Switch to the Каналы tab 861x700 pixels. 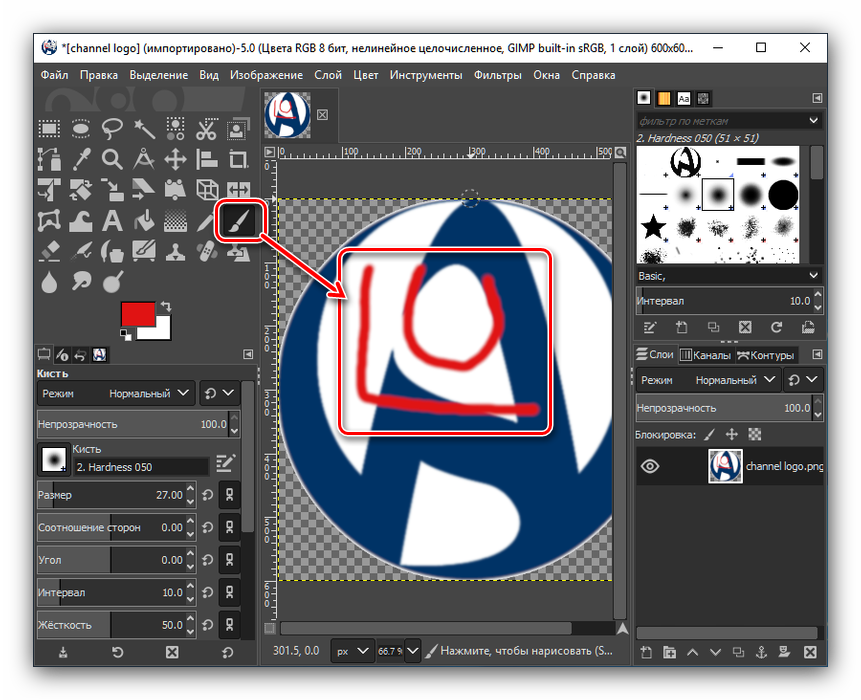706,355
